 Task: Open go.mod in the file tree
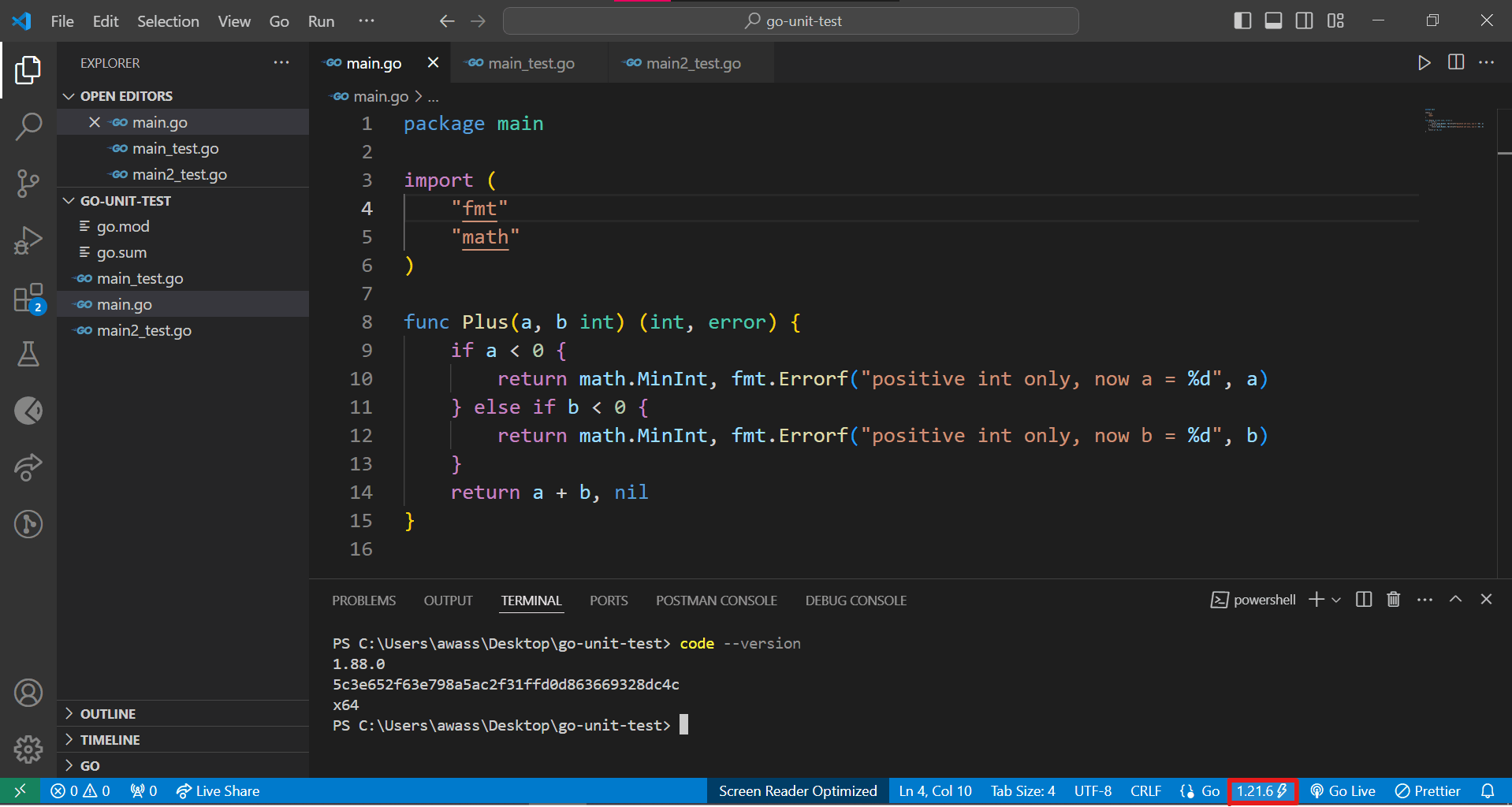coord(183,227)
